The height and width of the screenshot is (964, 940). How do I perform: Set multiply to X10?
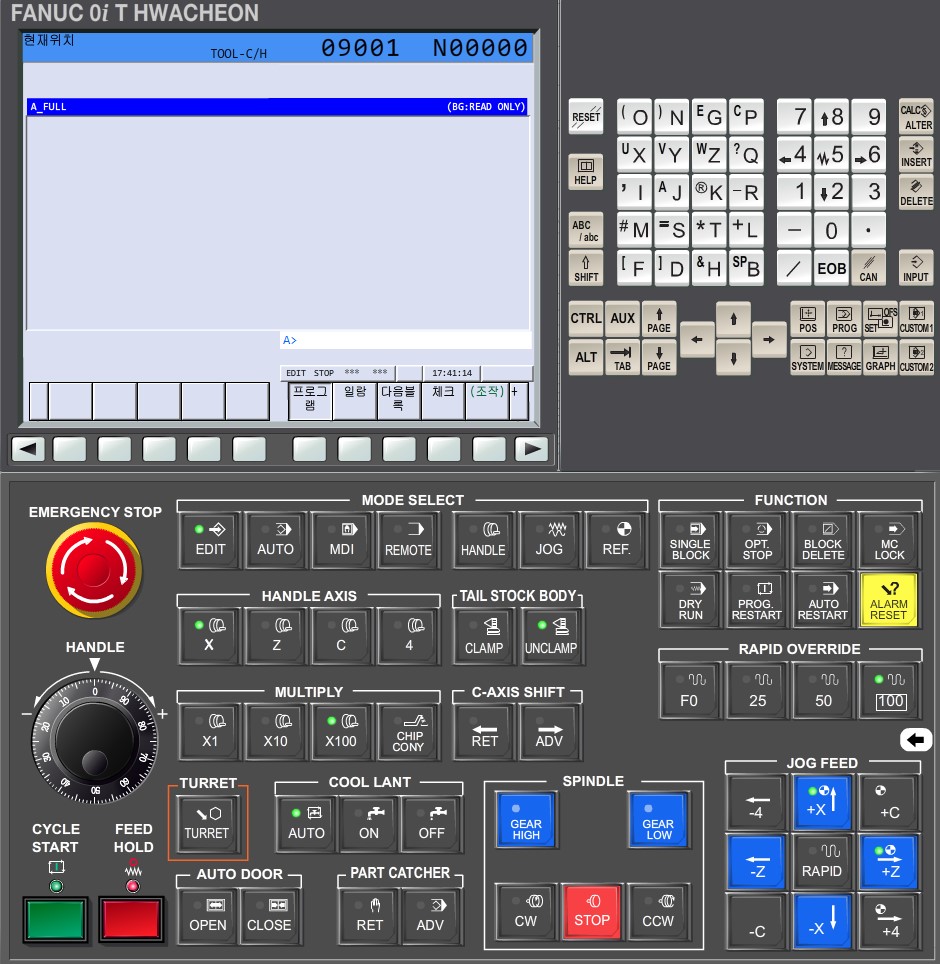point(275,732)
